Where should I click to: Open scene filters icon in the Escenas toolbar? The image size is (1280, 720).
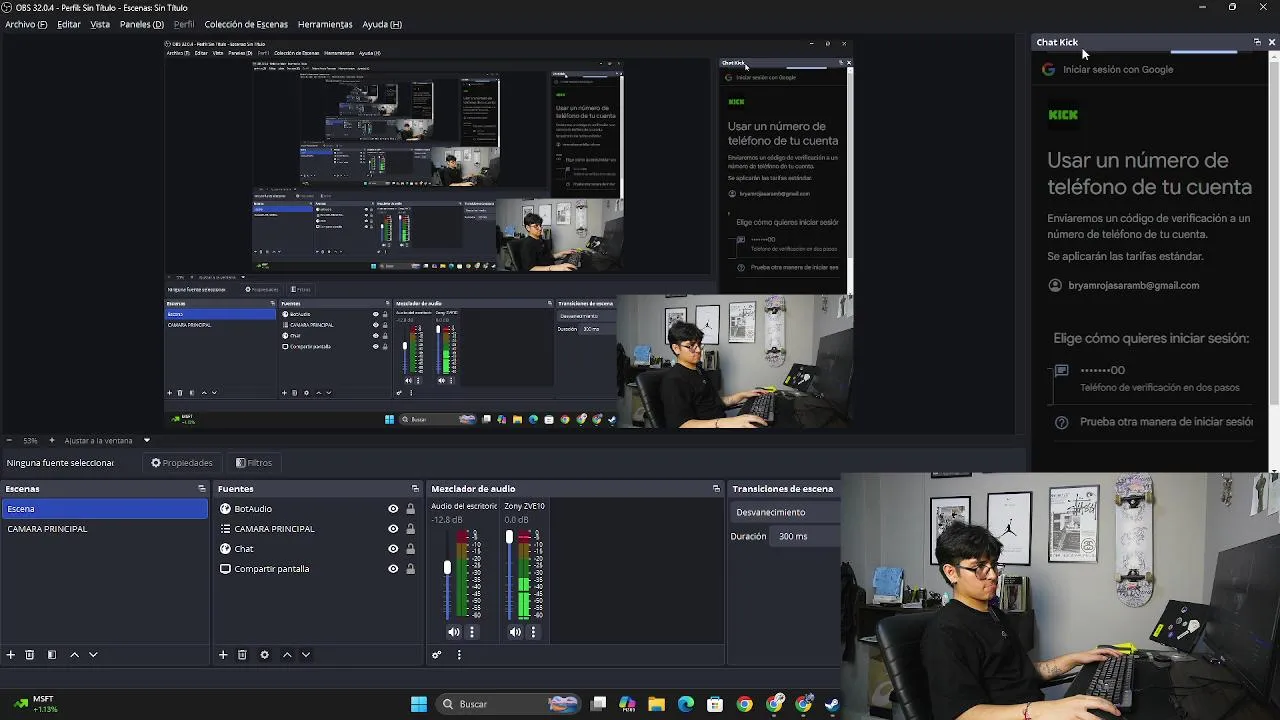pyautogui.click(x=52, y=655)
